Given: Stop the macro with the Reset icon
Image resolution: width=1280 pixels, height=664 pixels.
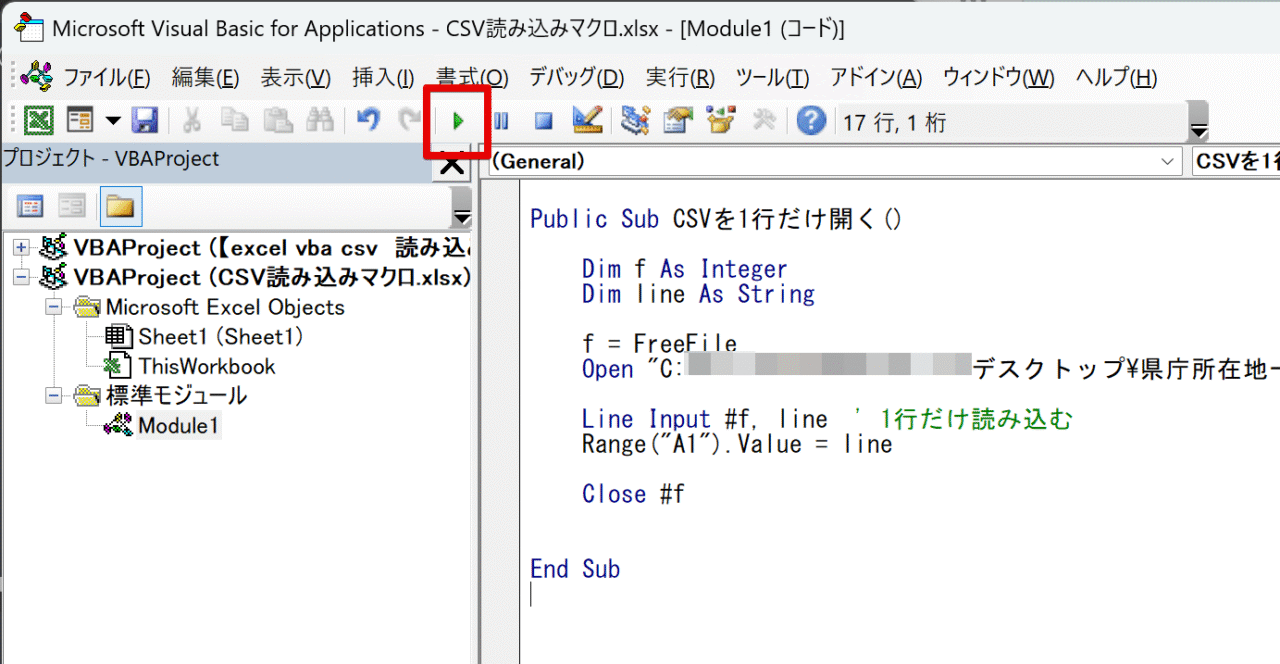Looking at the screenshot, I should pos(542,120).
